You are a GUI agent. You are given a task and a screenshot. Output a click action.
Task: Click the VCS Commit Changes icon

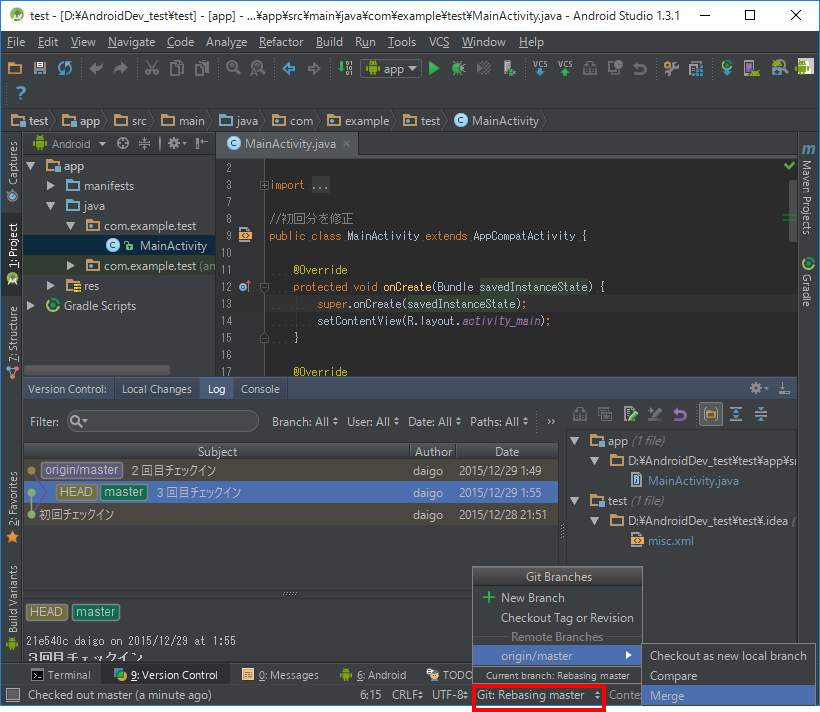coord(565,68)
